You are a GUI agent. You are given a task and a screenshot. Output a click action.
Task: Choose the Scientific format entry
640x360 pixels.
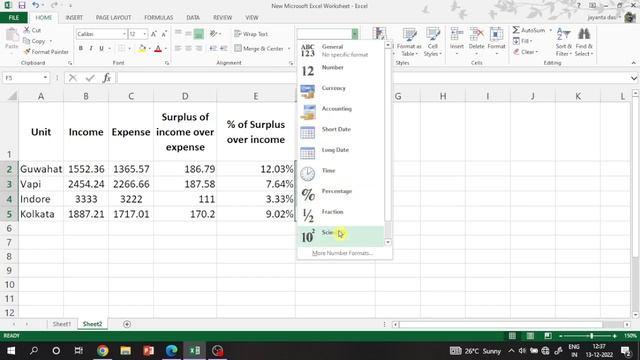(x=341, y=236)
